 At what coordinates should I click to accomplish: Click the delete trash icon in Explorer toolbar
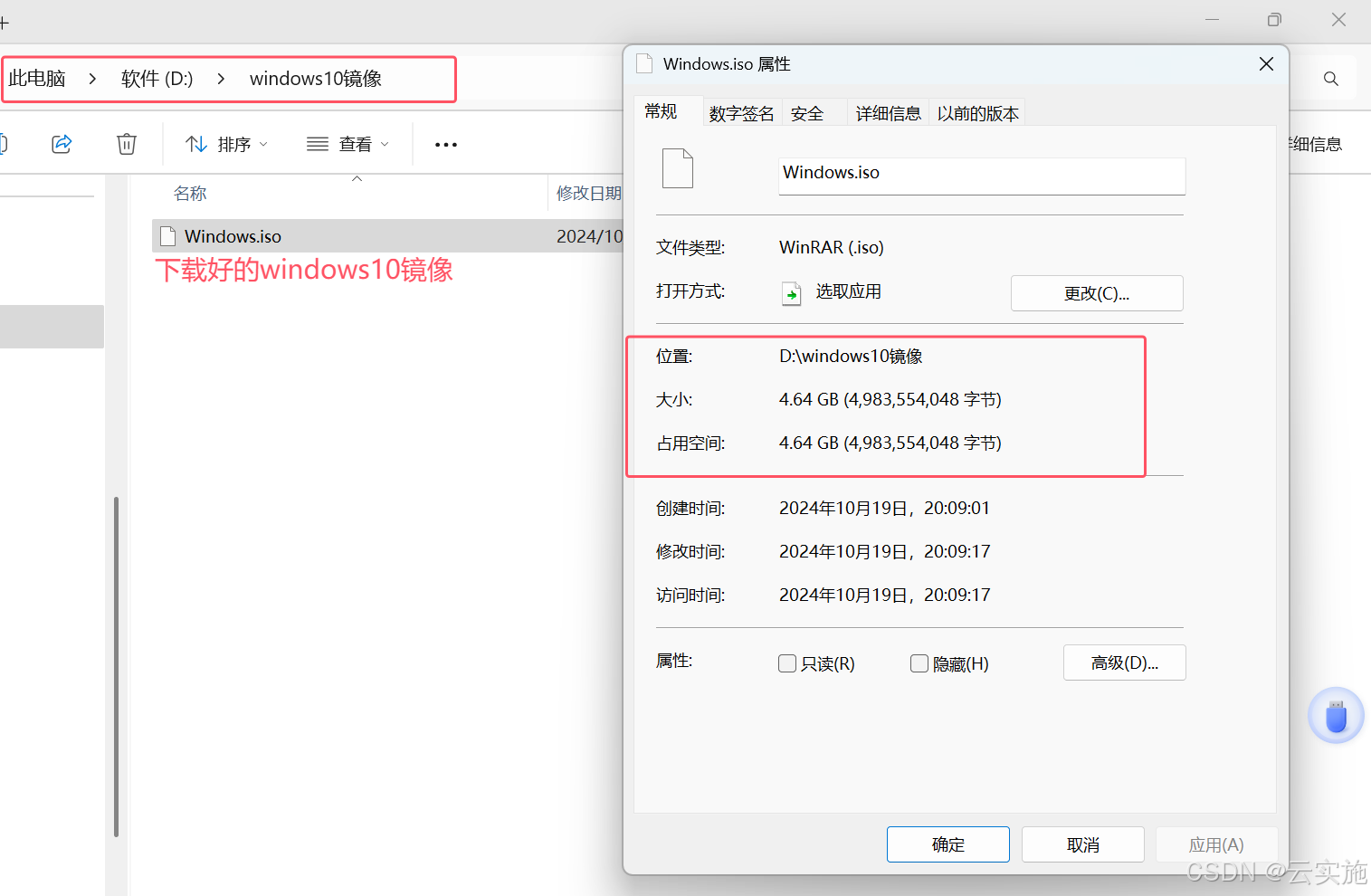pos(127,144)
